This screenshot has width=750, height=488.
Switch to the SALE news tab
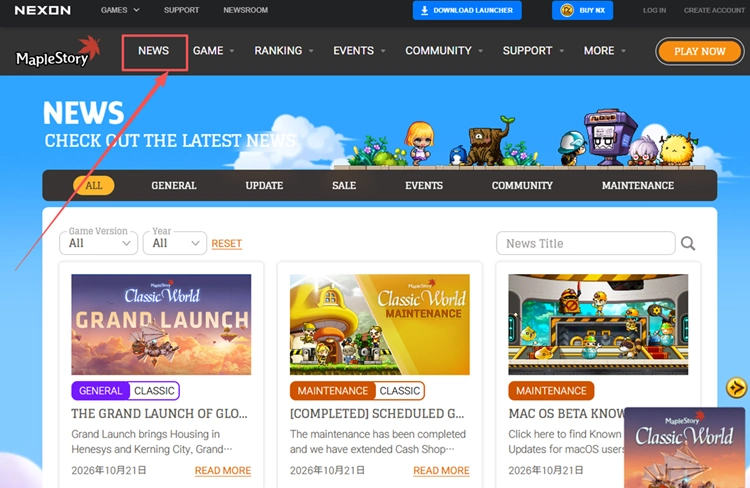344,186
